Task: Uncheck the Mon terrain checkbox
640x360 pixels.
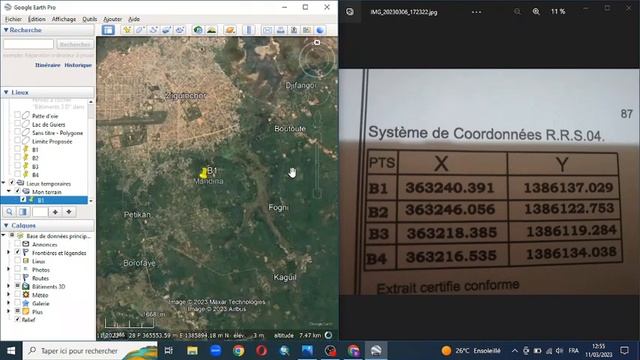Action: coord(18,191)
